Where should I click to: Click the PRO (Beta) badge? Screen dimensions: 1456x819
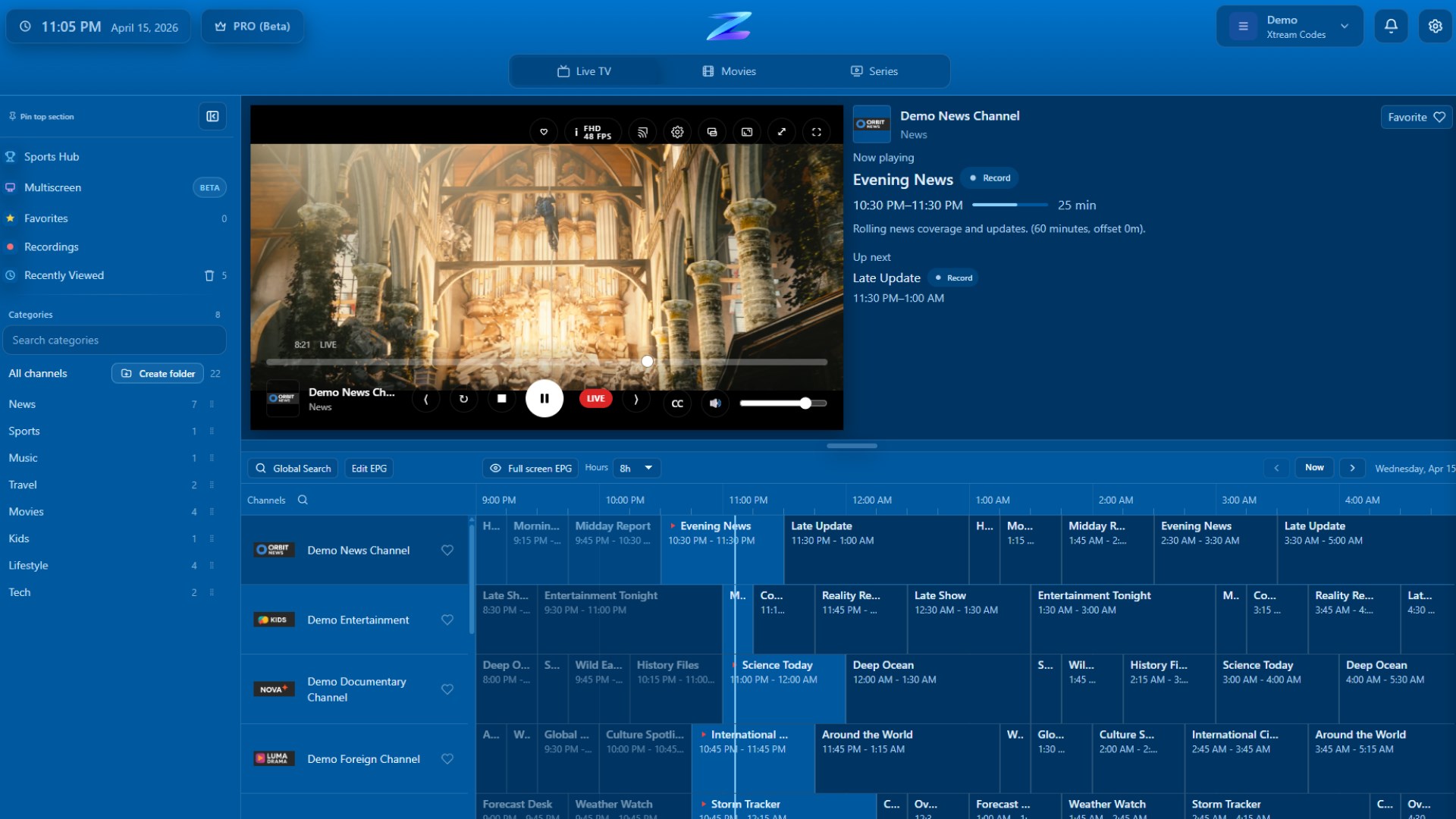pyautogui.click(x=253, y=27)
